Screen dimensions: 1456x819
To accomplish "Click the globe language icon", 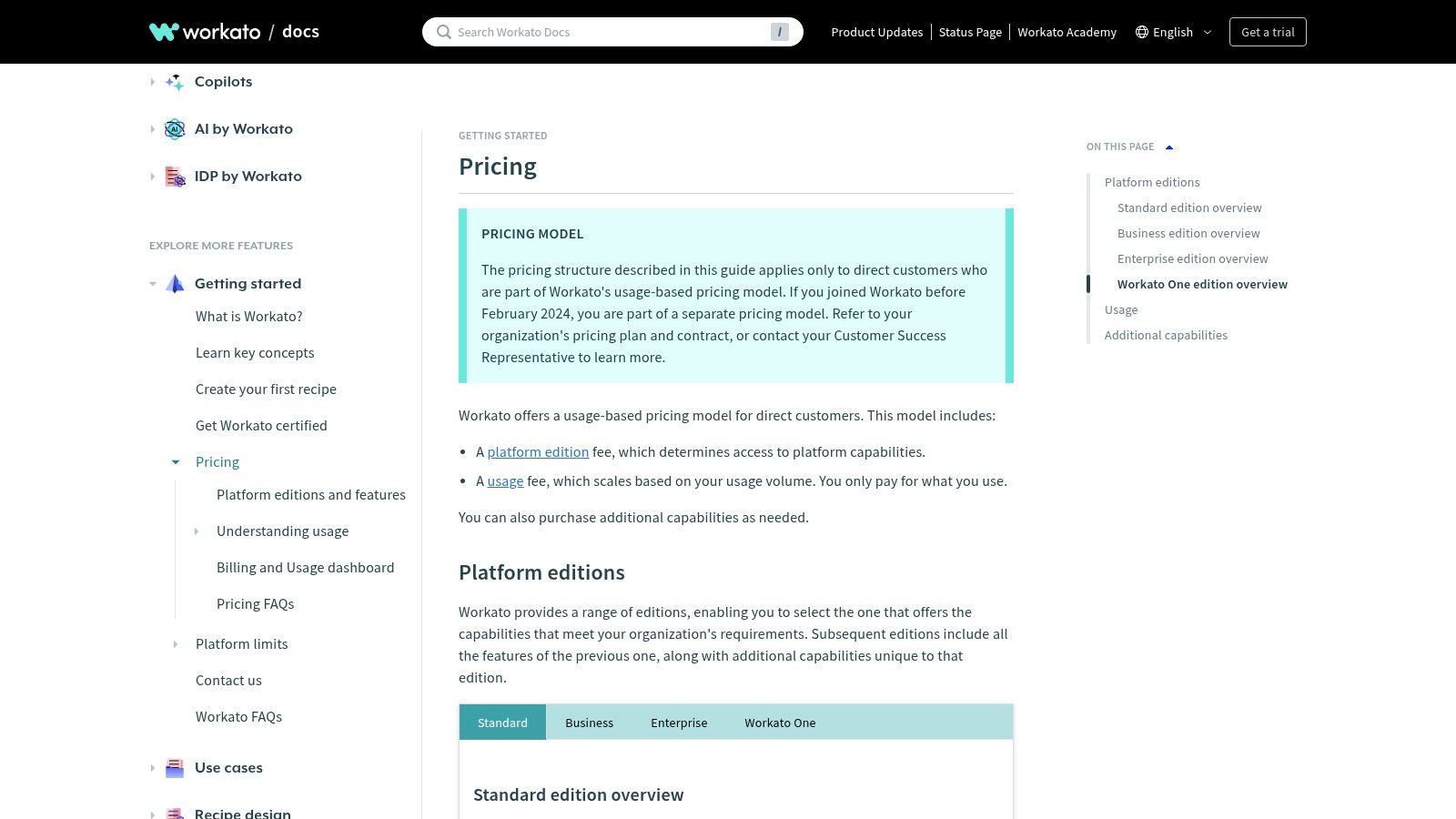I will click(1140, 31).
